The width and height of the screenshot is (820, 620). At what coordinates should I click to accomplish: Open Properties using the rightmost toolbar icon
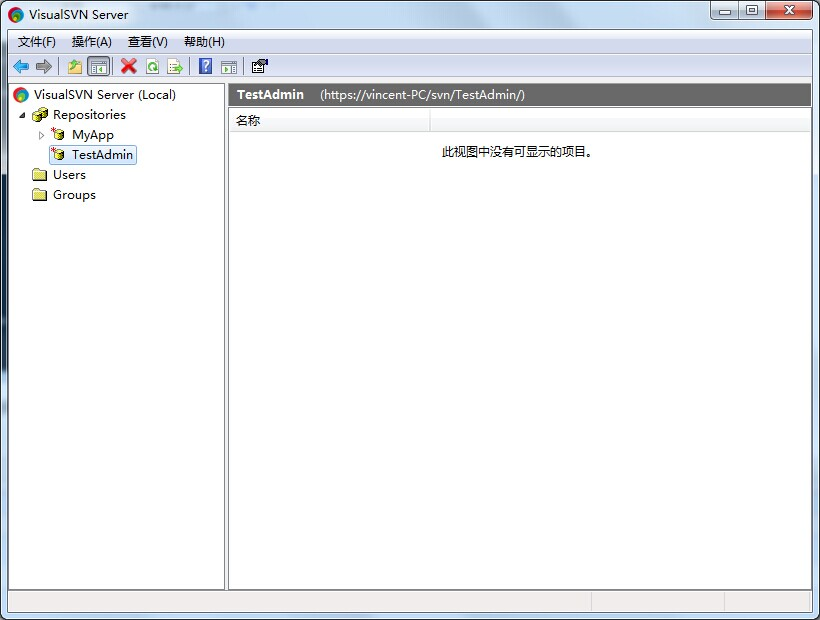click(x=258, y=66)
